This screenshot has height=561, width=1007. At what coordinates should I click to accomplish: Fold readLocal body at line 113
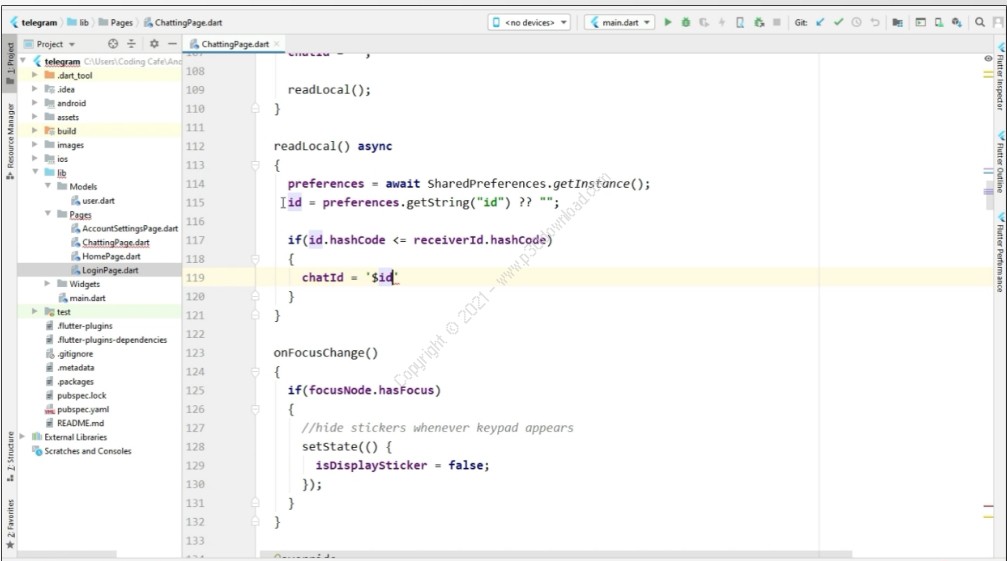[x=255, y=165]
